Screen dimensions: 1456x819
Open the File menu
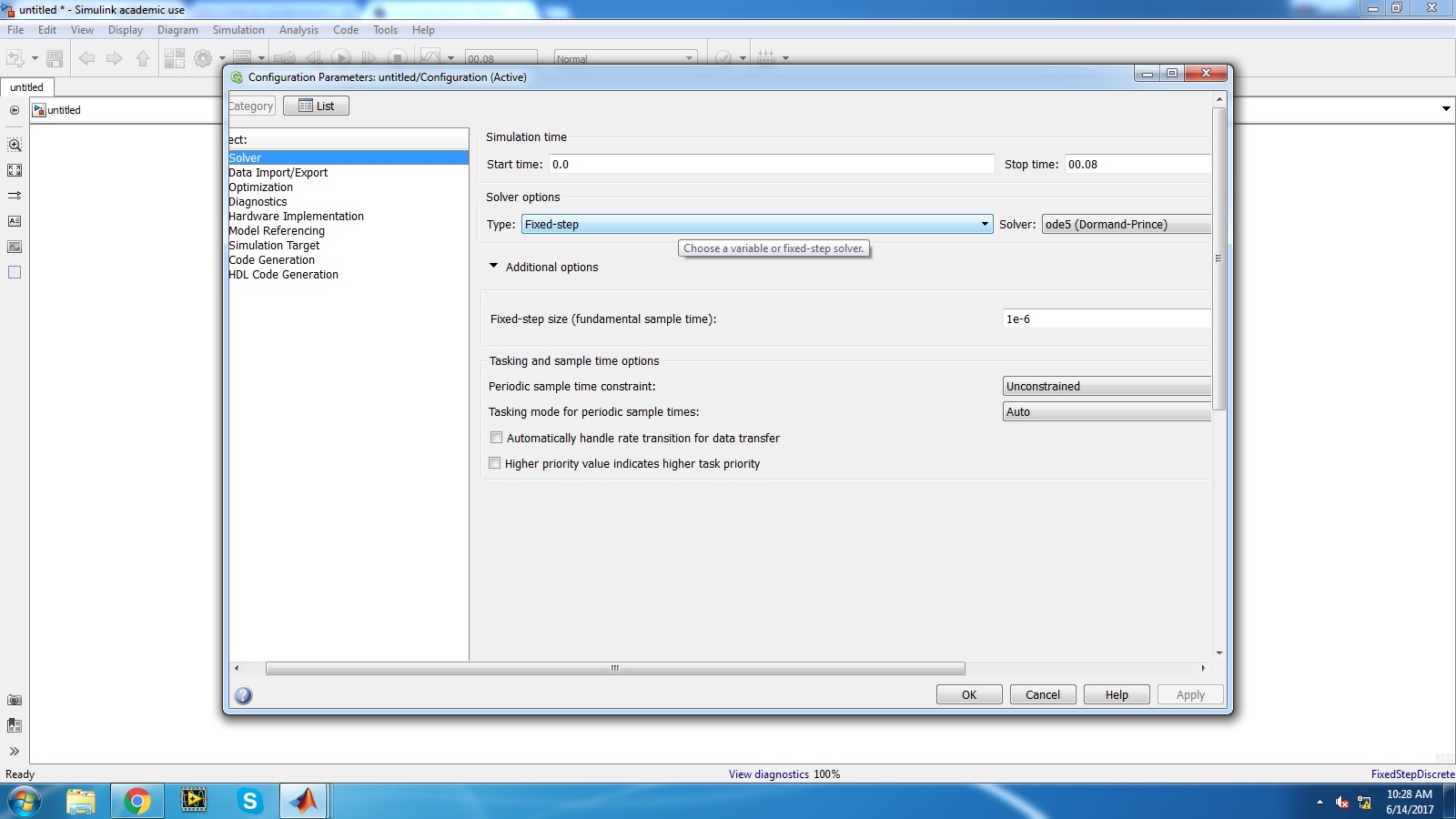pos(15,30)
